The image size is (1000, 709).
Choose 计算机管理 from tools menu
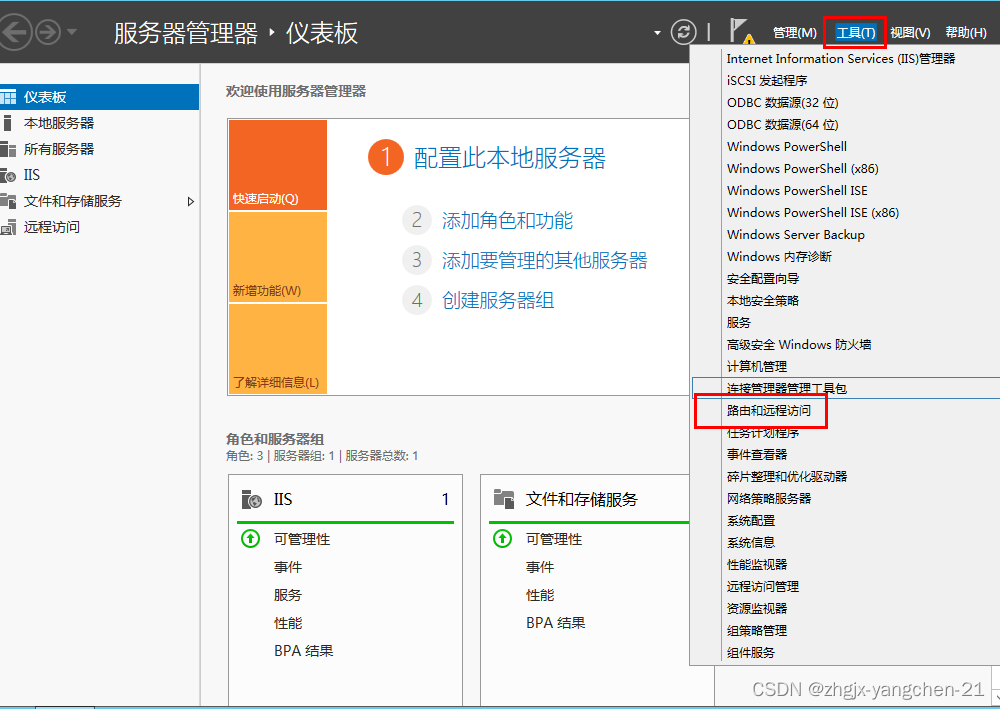[x=756, y=367]
